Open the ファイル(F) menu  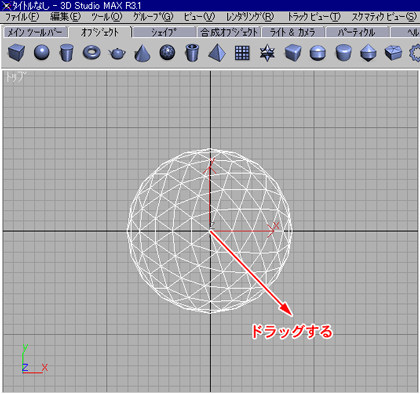point(22,16)
